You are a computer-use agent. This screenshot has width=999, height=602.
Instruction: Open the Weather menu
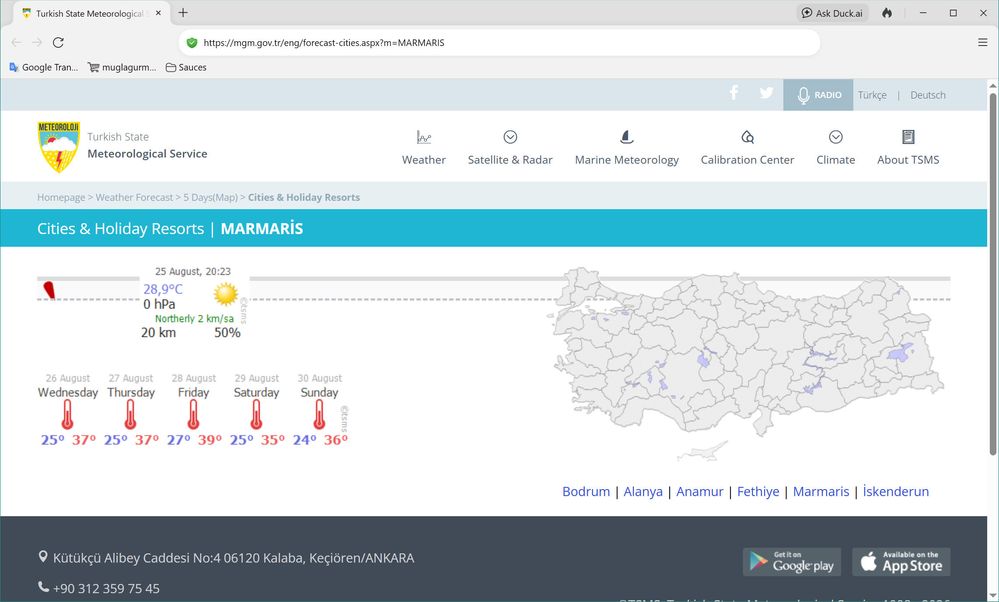(x=424, y=148)
